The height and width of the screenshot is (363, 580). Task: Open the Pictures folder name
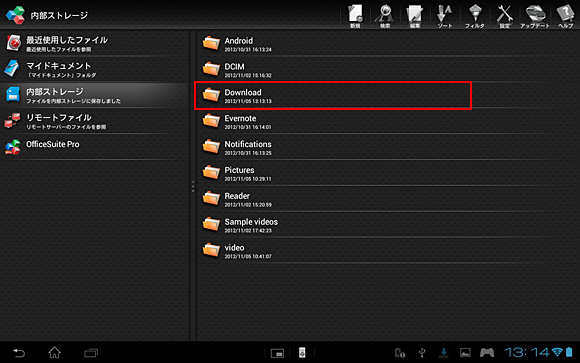[239, 170]
